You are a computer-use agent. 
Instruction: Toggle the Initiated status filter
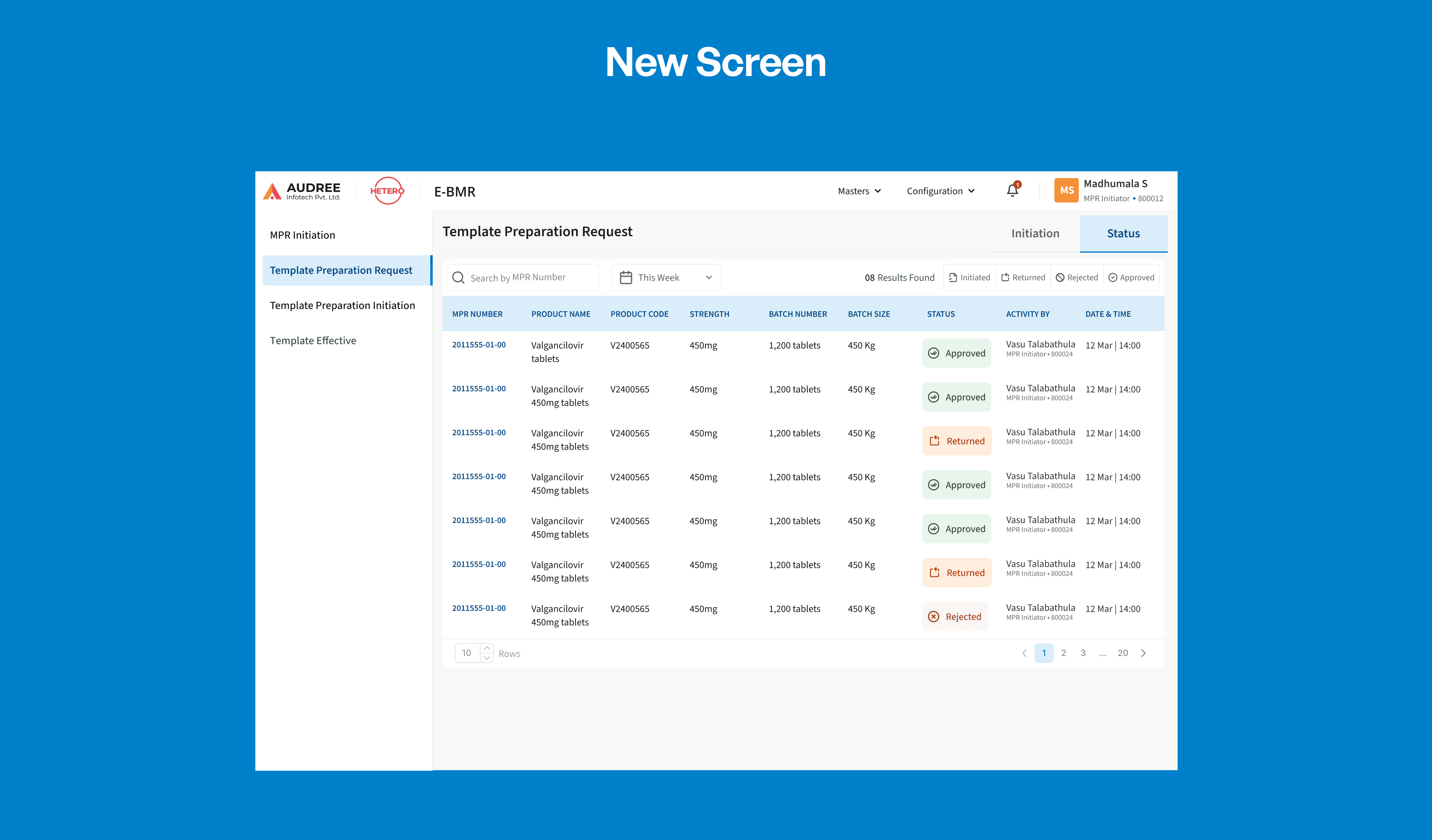tap(969, 278)
